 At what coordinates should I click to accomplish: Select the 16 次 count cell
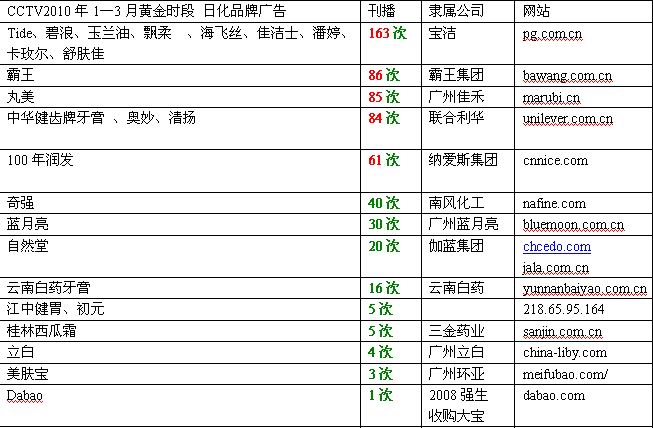pyautogui.click(x=384, y=288)
